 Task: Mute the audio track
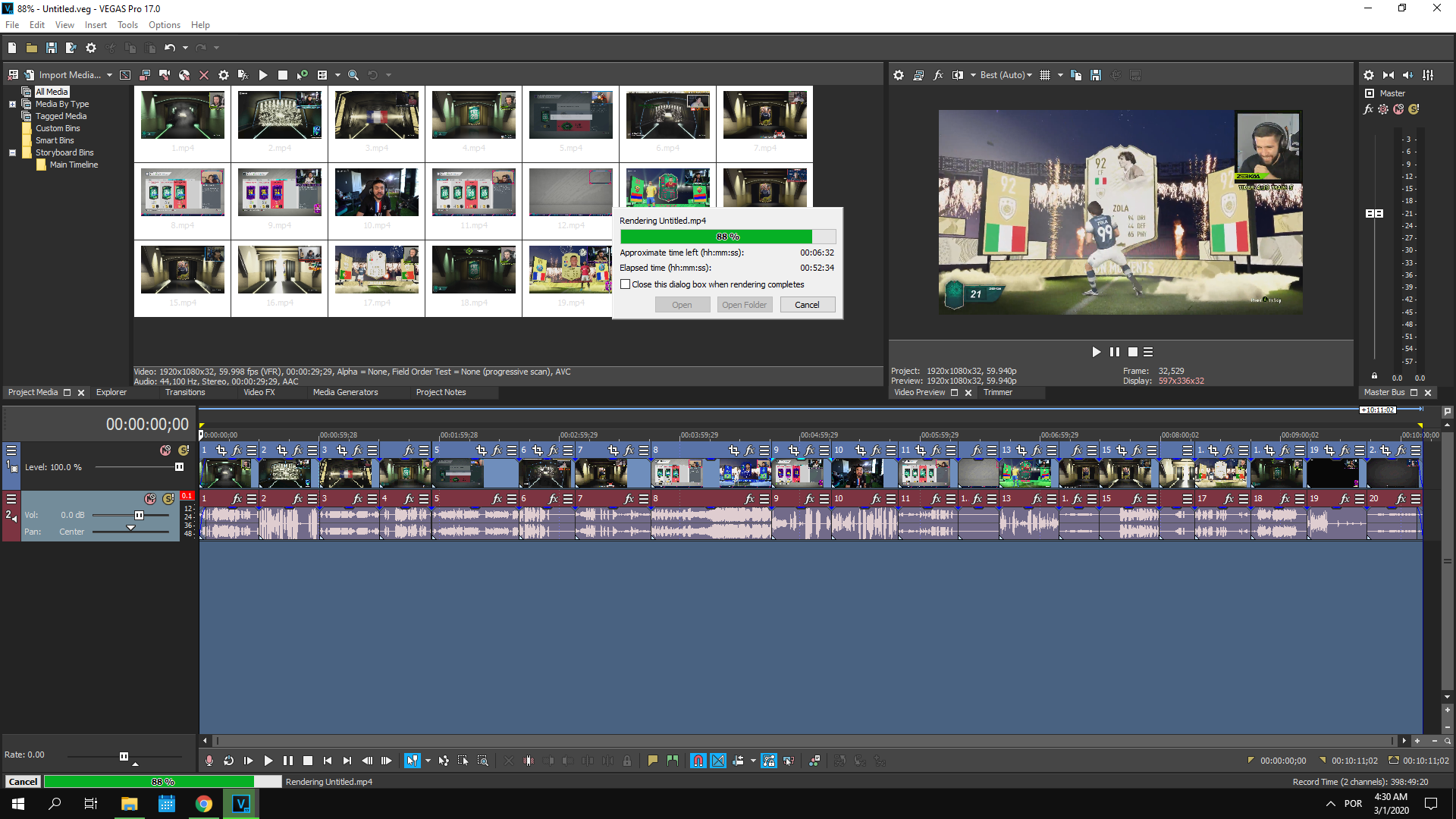pyautogui.click(x=150, y=499)
